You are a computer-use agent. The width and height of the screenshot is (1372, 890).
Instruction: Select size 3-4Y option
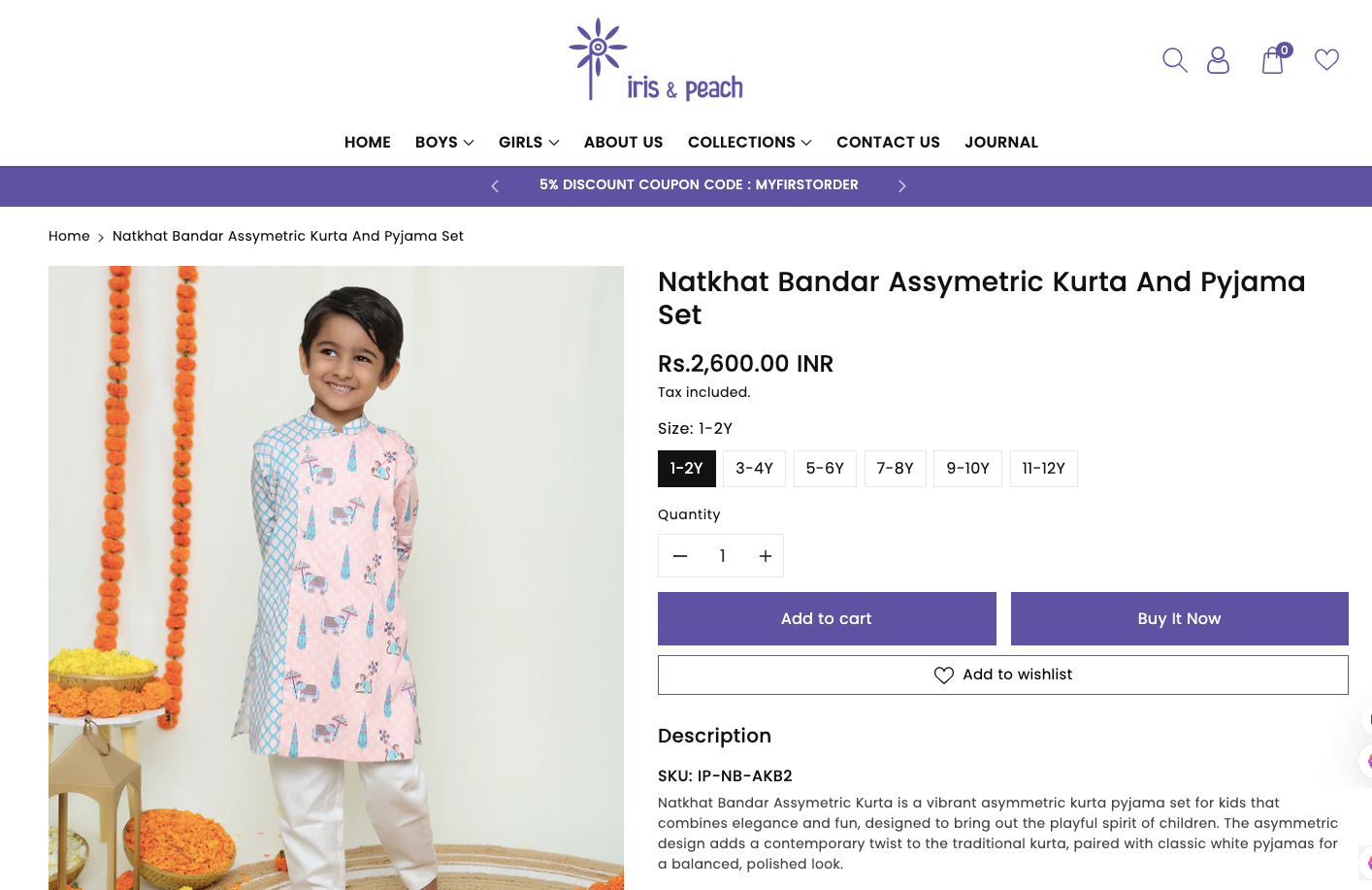tap(754, 469)
